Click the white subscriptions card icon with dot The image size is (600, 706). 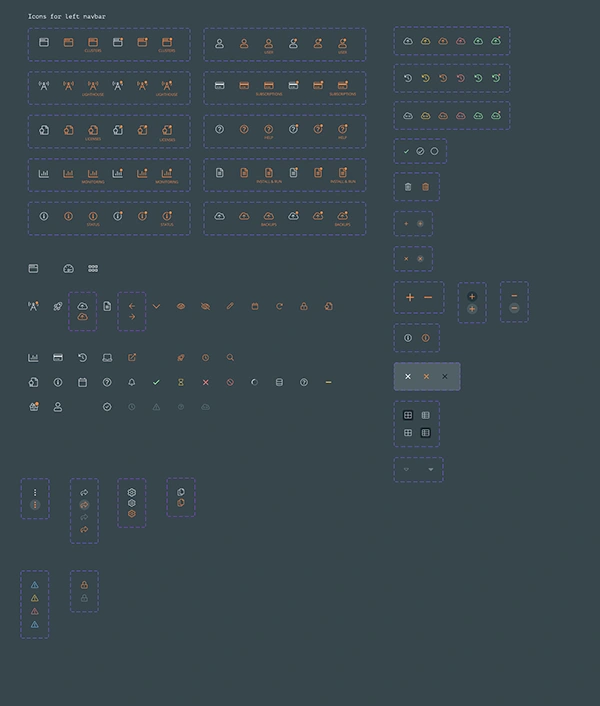coord(293,85)
